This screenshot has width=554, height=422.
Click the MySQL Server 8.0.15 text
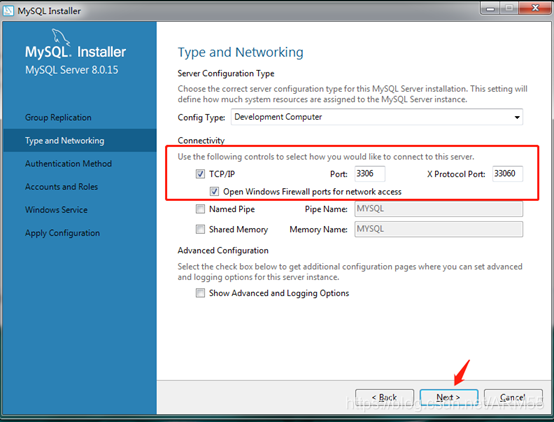[72, 70]
